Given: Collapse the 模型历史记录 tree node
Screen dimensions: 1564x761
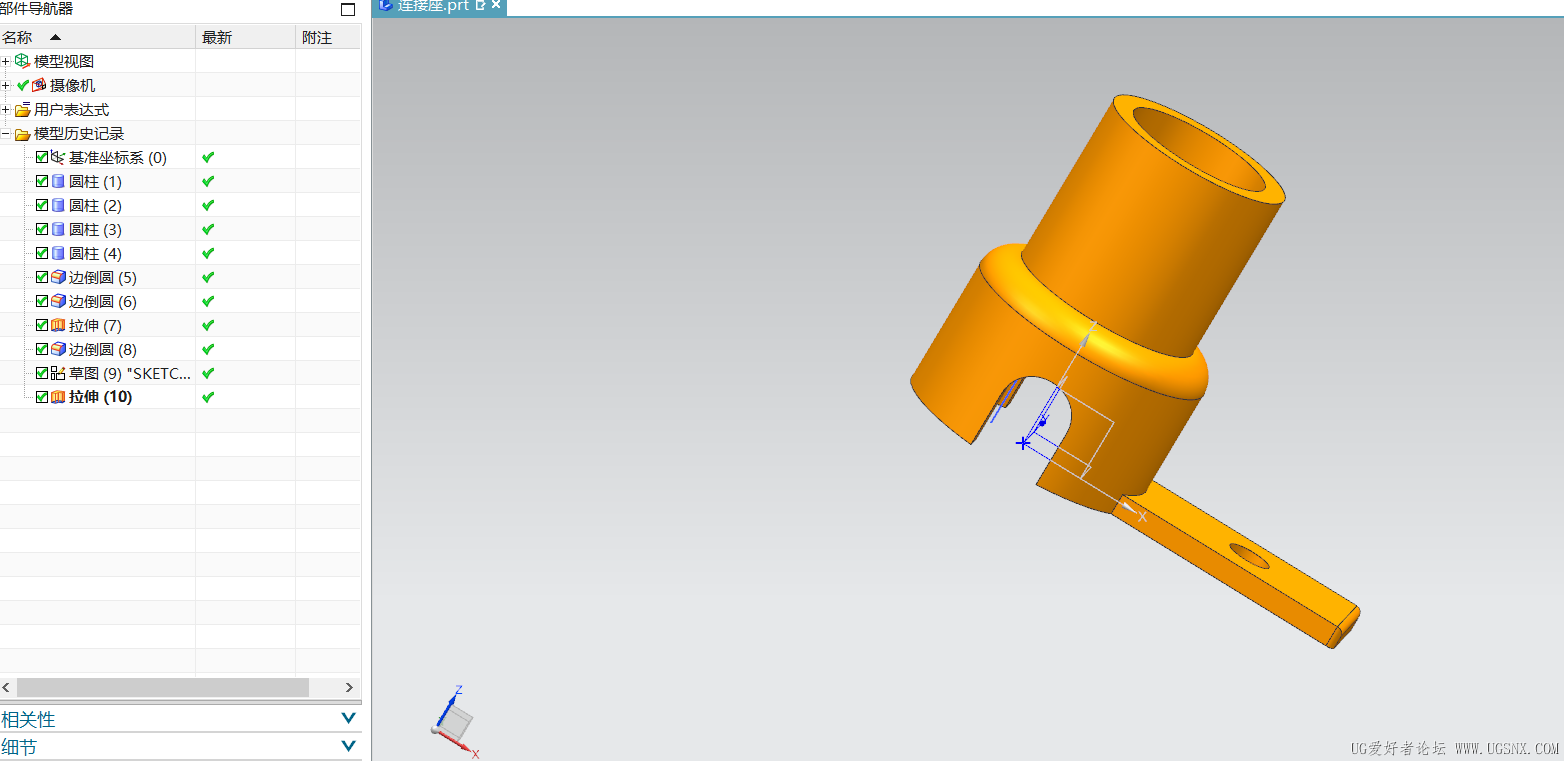Looking at the screenshot, I should 6,134.
